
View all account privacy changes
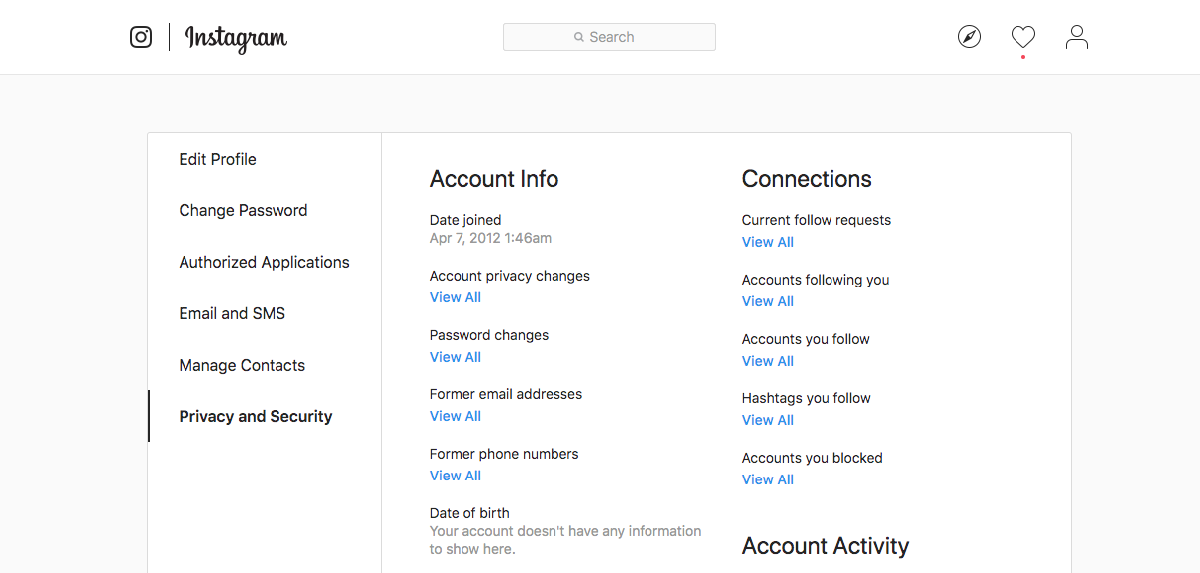click(x=455, y=297)
